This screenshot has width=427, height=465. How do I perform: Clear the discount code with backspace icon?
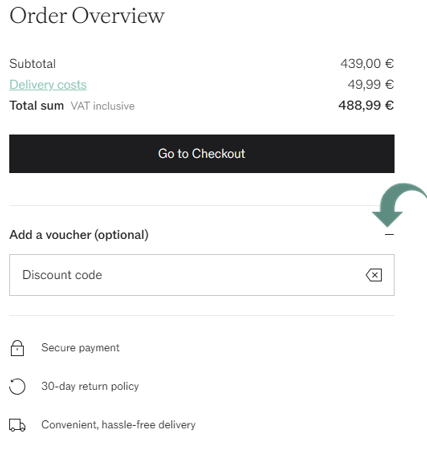click(x=374, y=275)
